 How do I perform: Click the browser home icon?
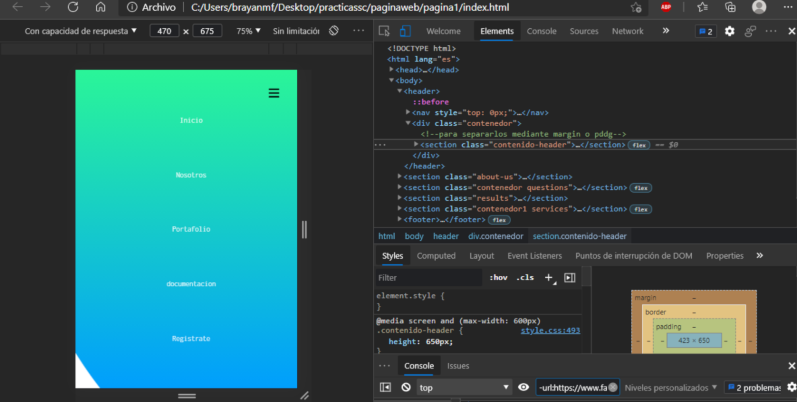(100, 7)
